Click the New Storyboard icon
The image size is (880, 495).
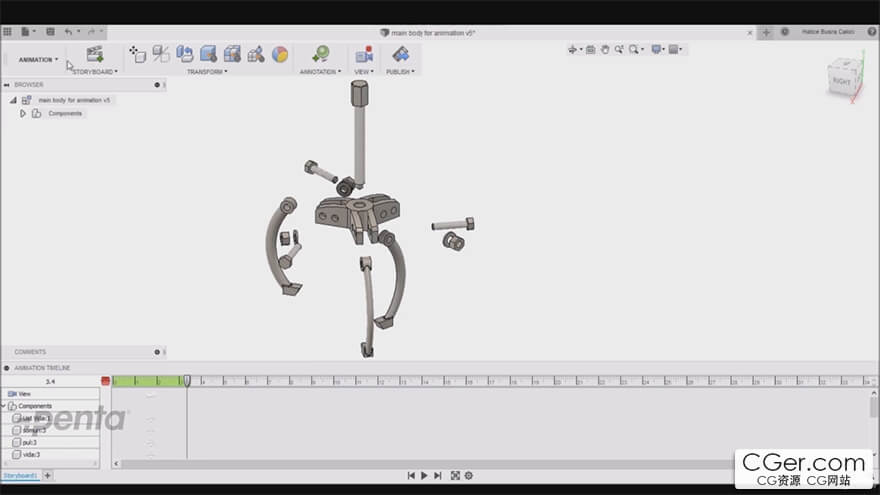pyautogui.click(x=95, y=54)
